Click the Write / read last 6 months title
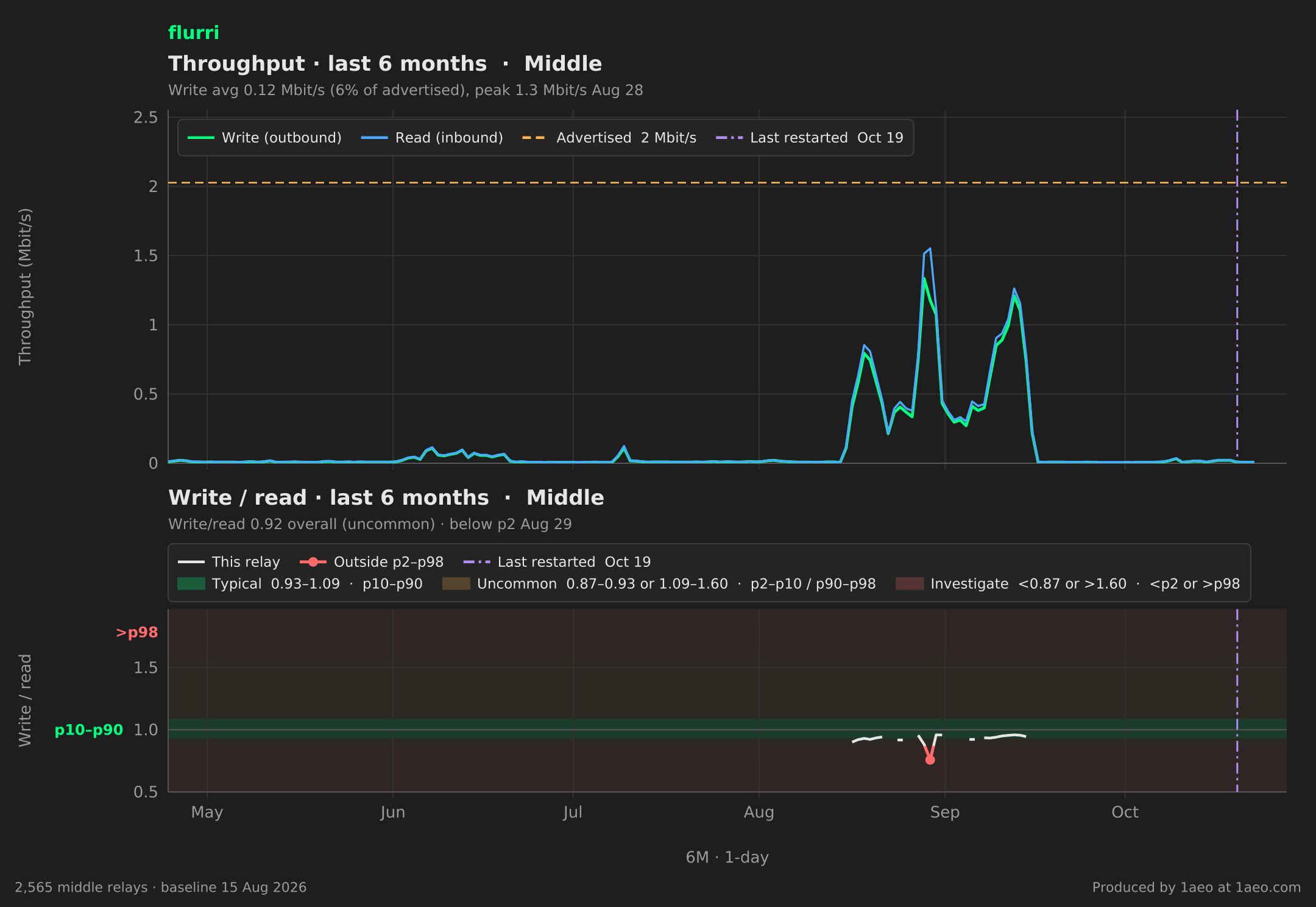 click(x=386, y=498)
